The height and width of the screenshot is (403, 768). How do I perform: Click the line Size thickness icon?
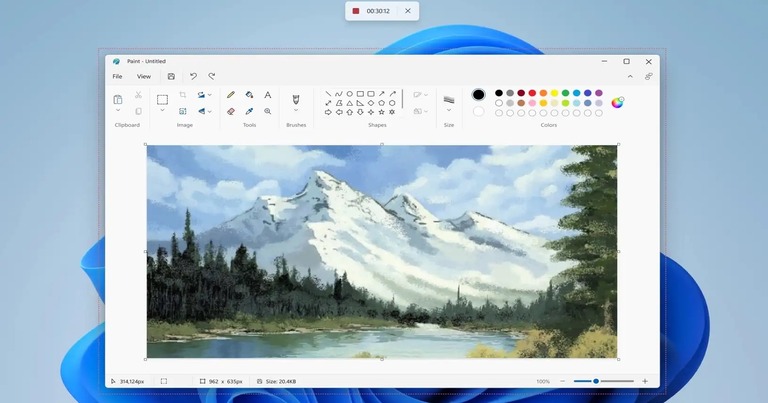[449, 100]
